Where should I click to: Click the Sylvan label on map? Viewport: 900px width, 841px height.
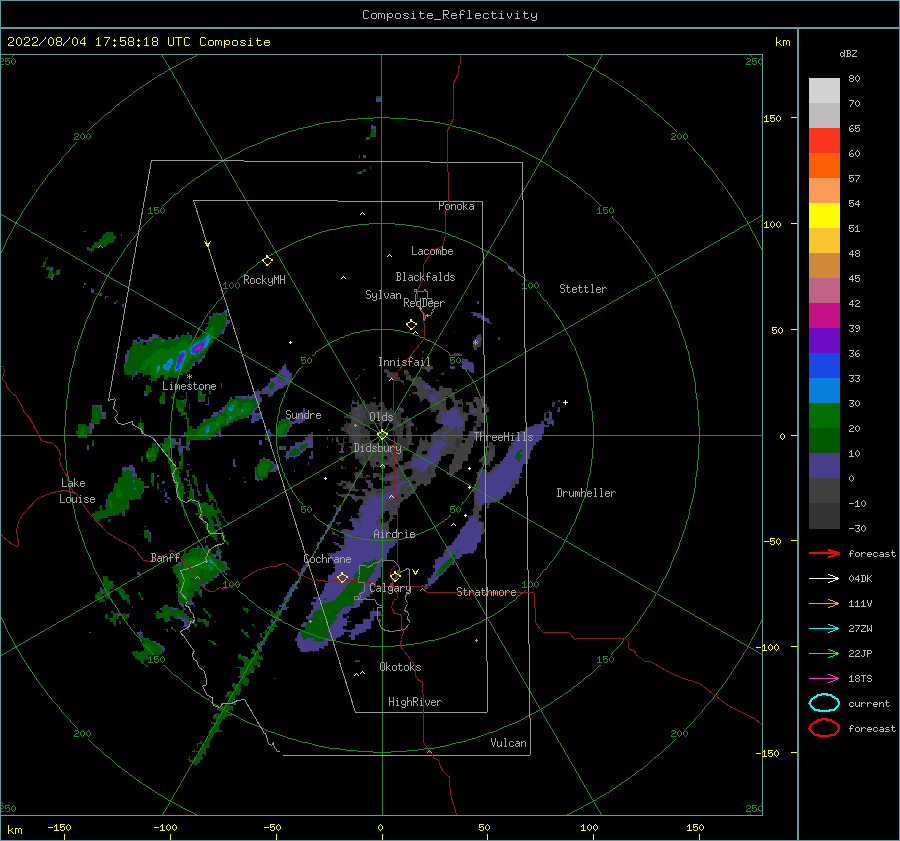pyautogui.click(x=383, y=295)
